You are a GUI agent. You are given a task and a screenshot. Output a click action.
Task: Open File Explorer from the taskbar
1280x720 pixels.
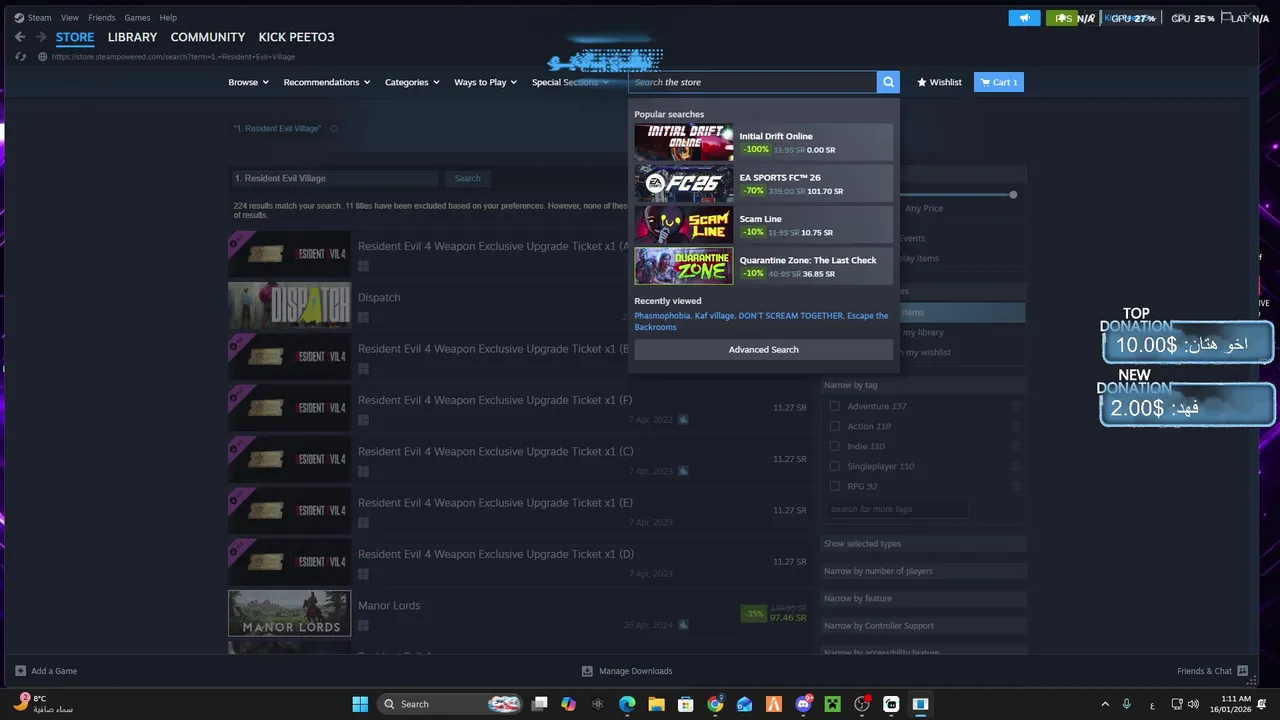(656, 704)
